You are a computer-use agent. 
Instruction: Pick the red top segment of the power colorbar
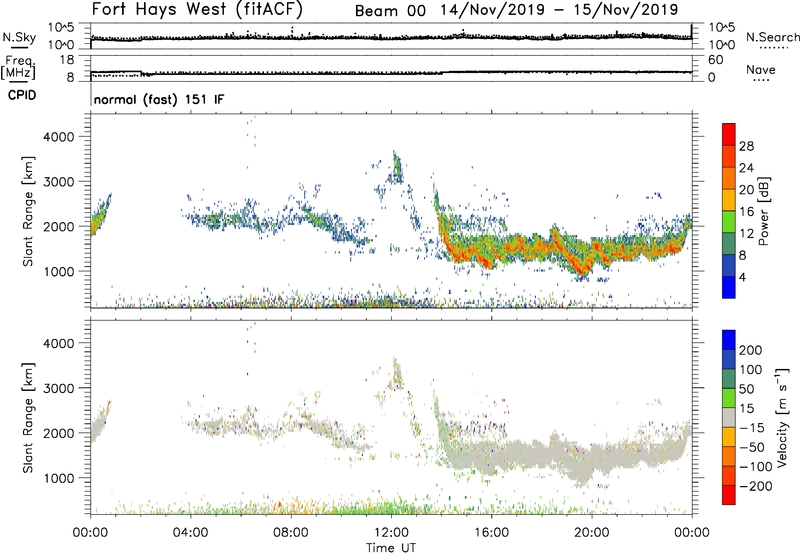729,135
